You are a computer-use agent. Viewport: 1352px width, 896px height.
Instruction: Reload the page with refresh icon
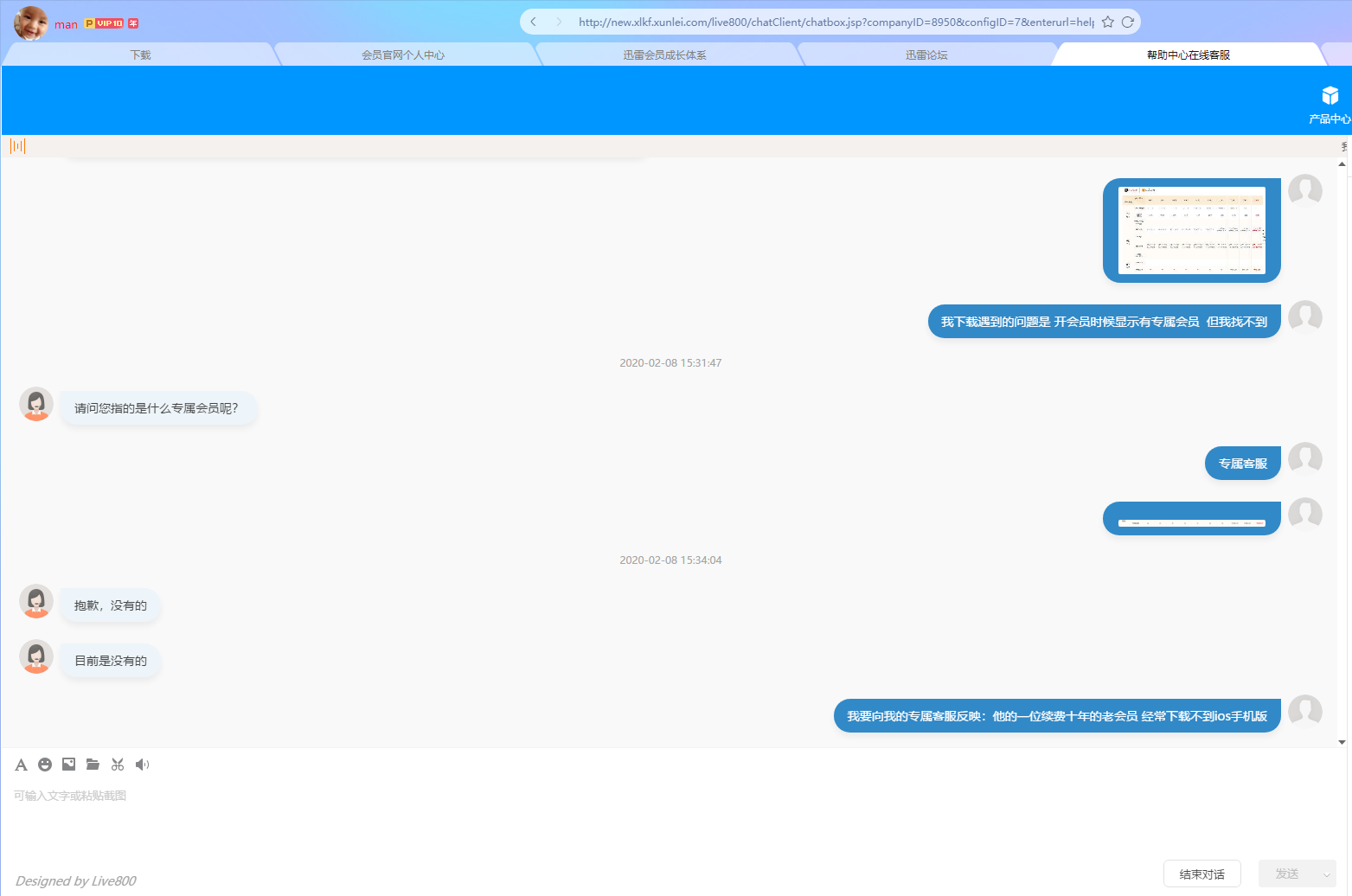(x=1127, y=22)
